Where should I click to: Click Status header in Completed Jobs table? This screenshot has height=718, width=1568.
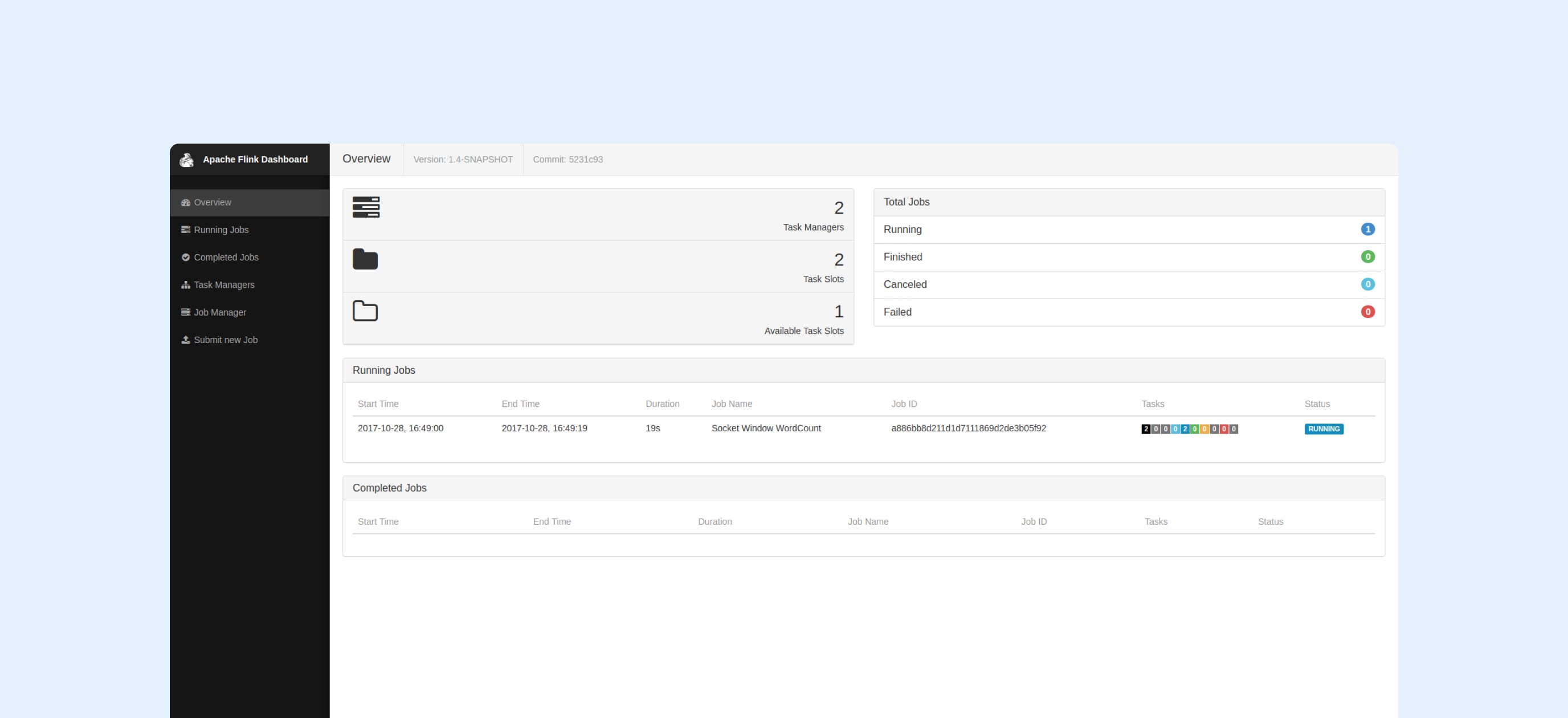pos(1271,521)
